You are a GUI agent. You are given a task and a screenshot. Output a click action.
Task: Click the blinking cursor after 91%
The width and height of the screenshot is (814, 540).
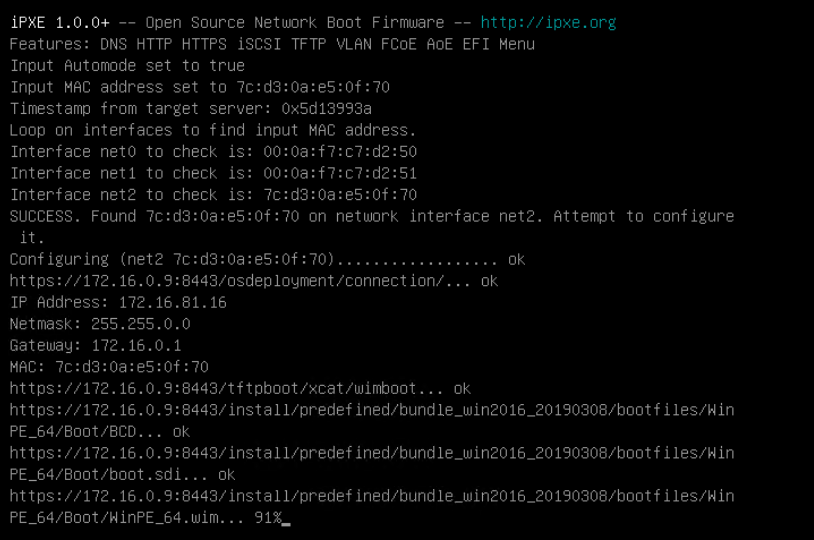(286, 519)
